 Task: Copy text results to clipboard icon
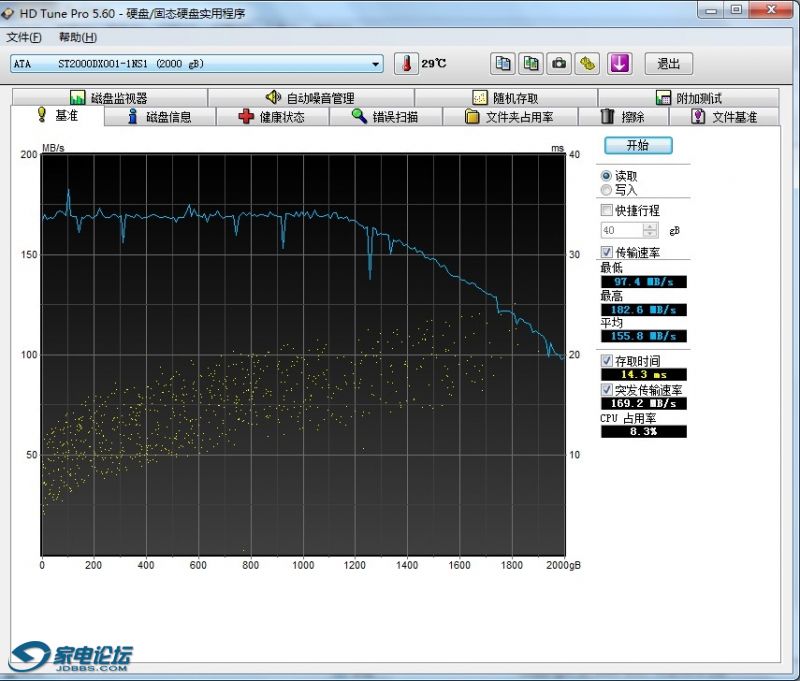click(x=503, y=64)
